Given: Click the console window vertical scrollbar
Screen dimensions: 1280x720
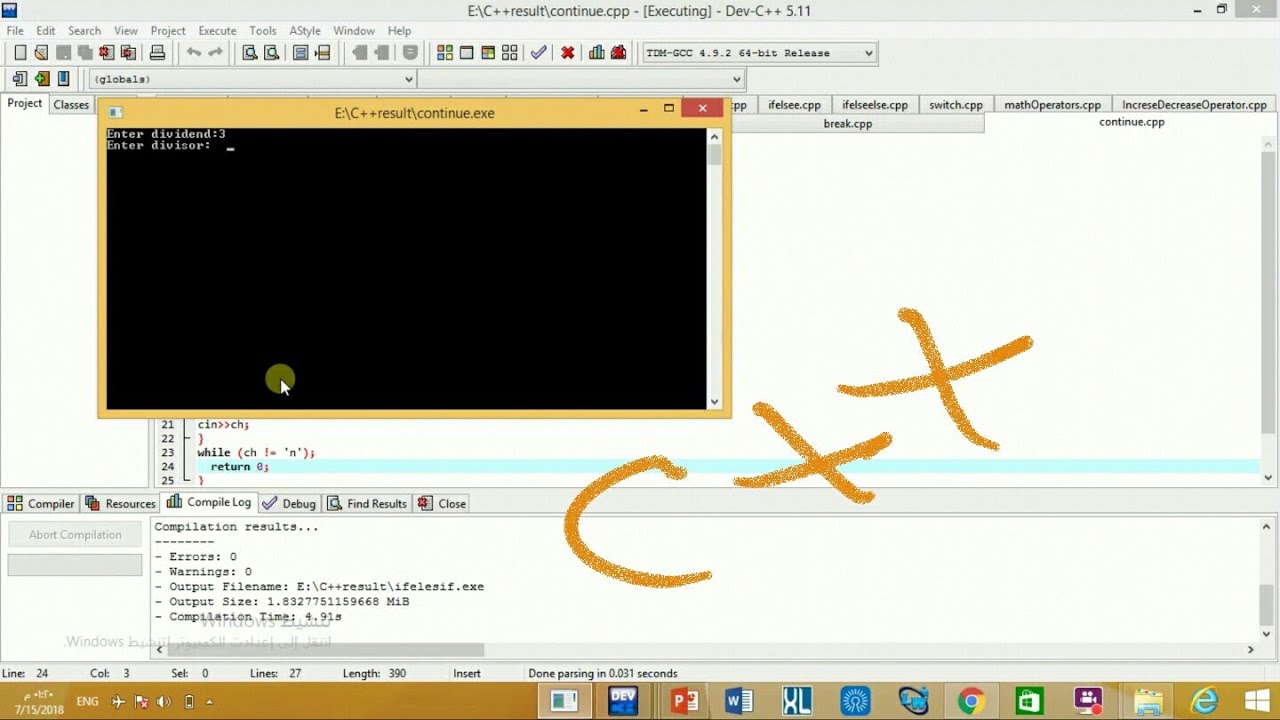Looking at the screenshot, I should (714, 268).
